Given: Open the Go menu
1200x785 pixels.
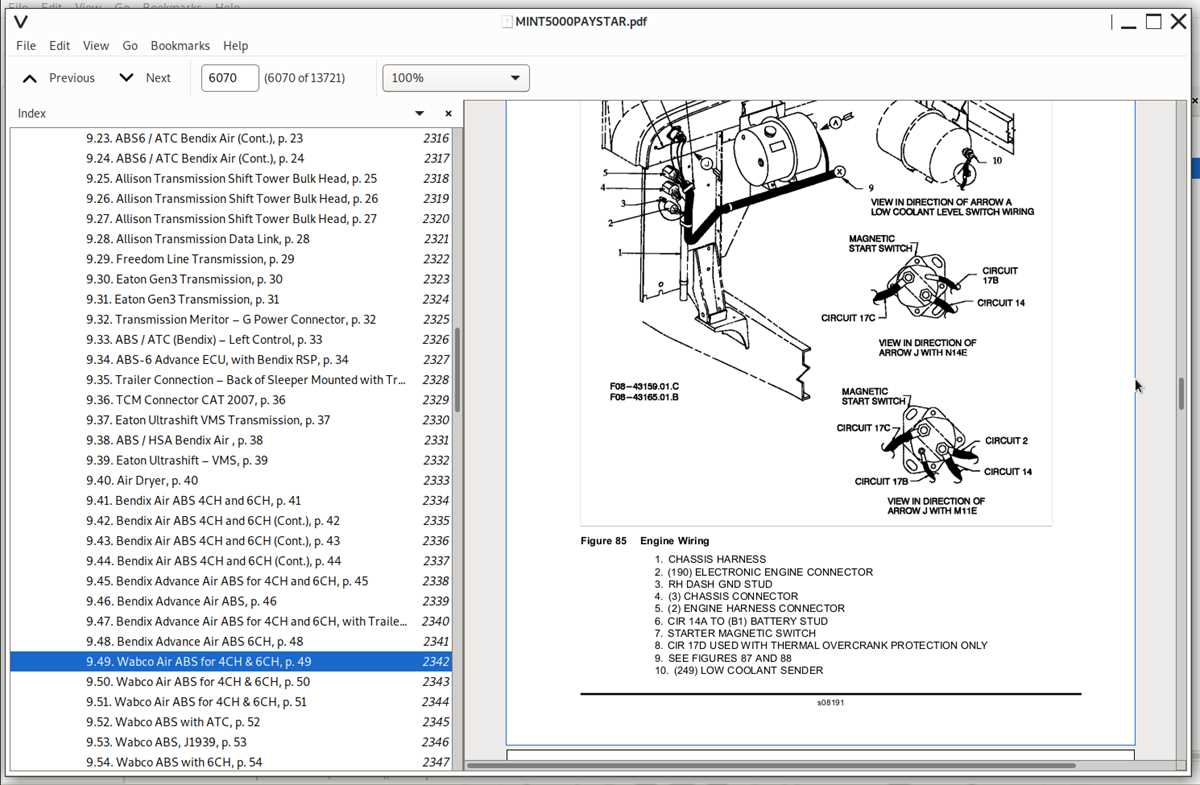Looking at the screenshot, I should 130,46.
